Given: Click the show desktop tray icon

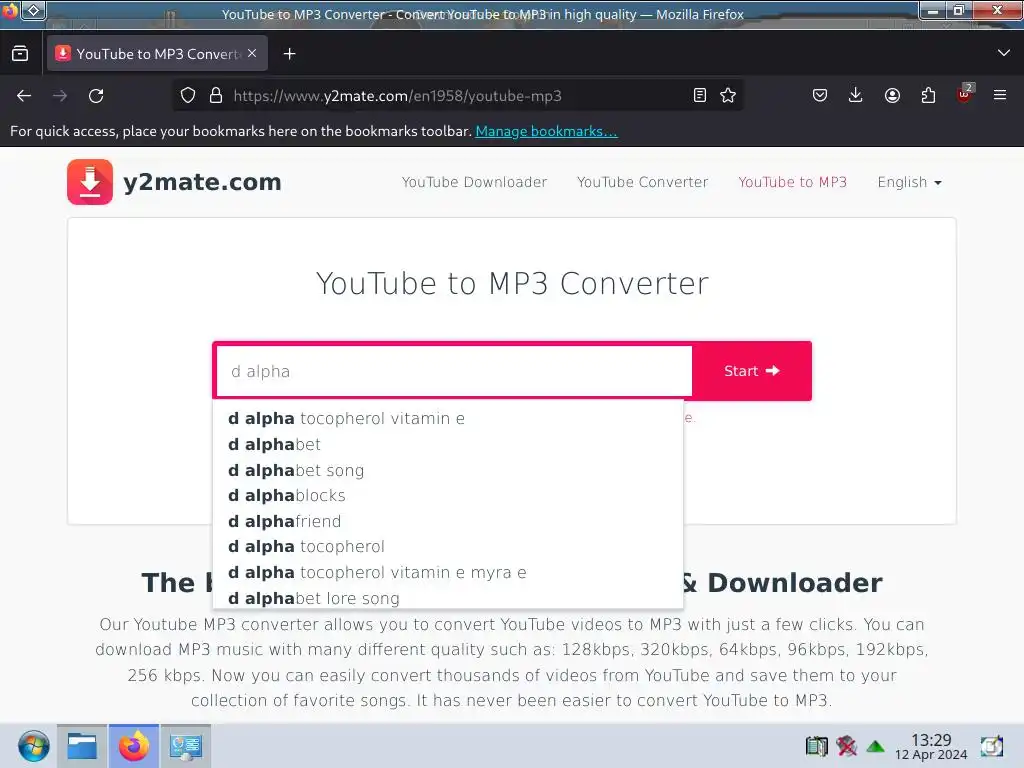Looking at the screenshot, I should tap(991, 746).
